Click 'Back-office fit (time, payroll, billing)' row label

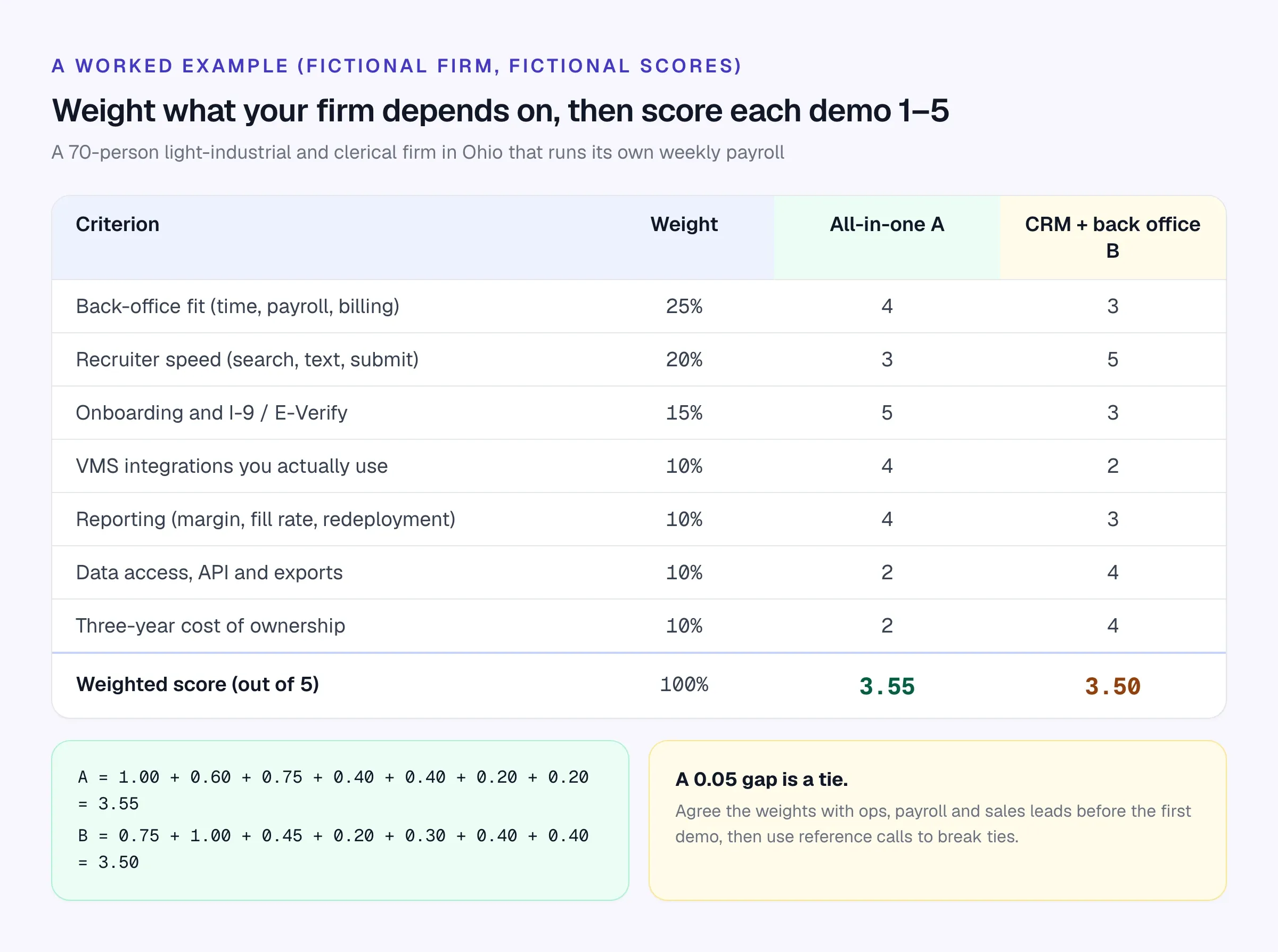click(x=237, y=306)
